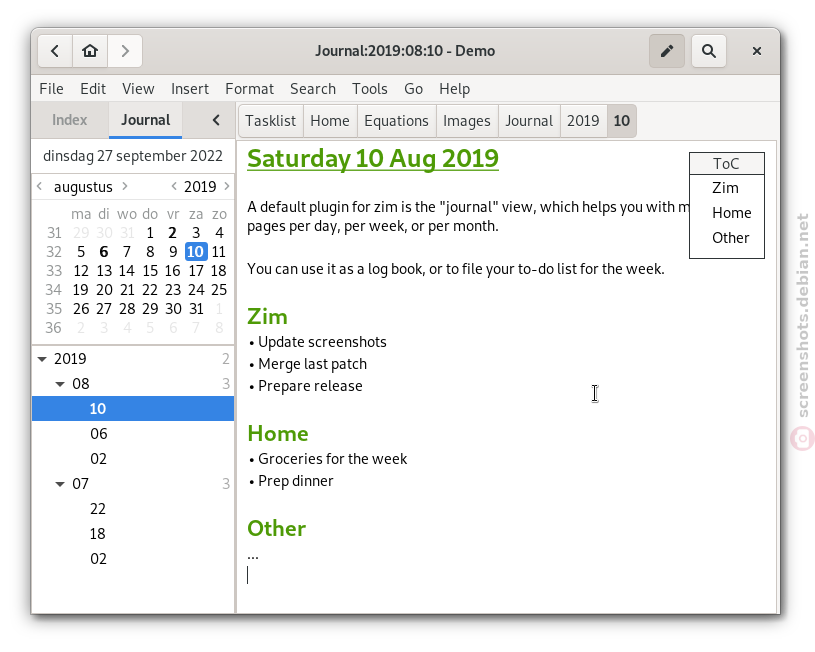815x652 pixels.
Task: Click today's date dinsdag 27 september 2022
Action: [x=133, y=156]
